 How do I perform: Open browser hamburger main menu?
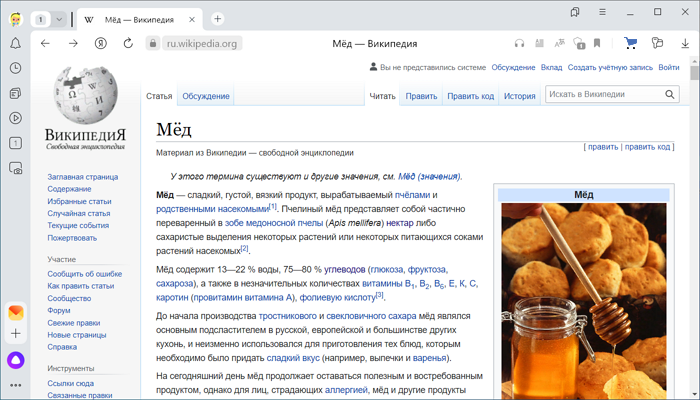602,12
